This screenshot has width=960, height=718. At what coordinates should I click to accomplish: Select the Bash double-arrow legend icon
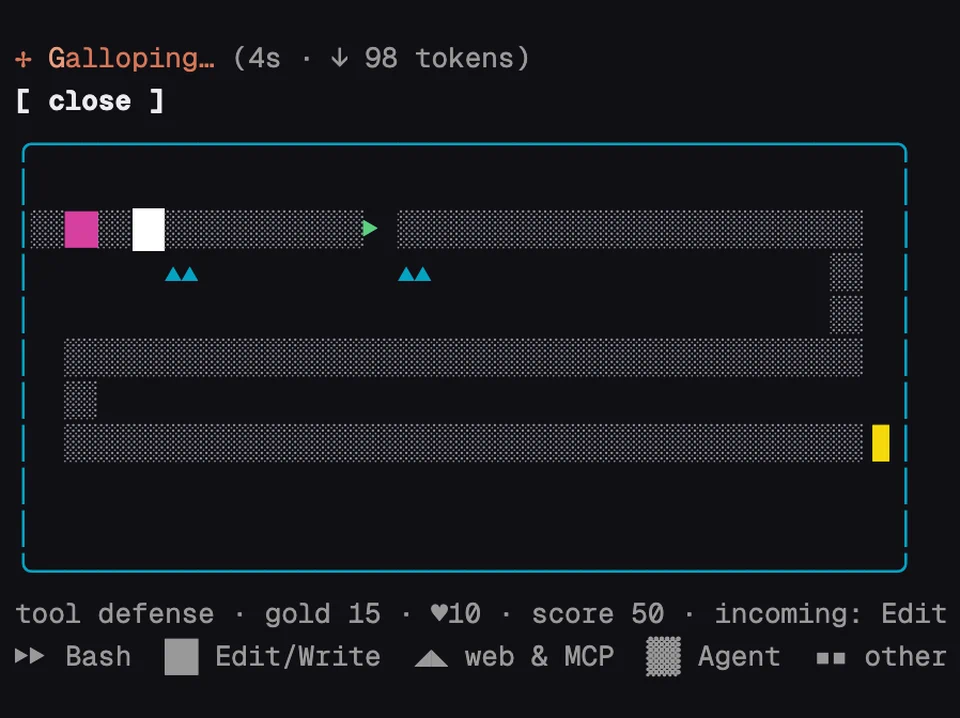[29, 656]
